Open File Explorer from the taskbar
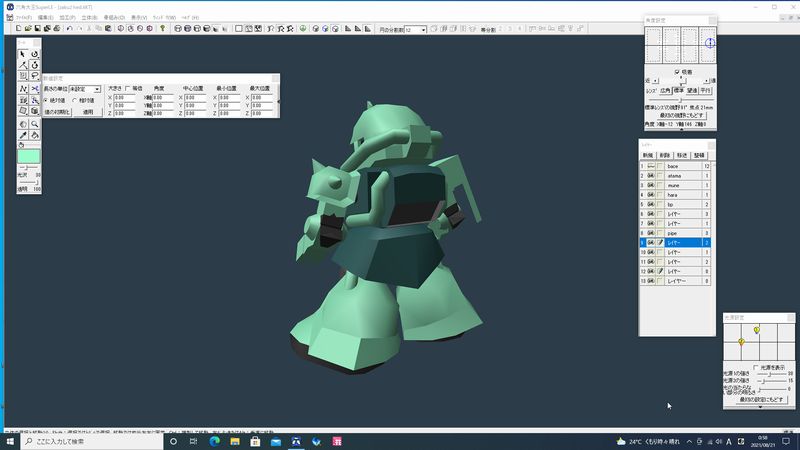The image size is (800, 450). [235, 441]
